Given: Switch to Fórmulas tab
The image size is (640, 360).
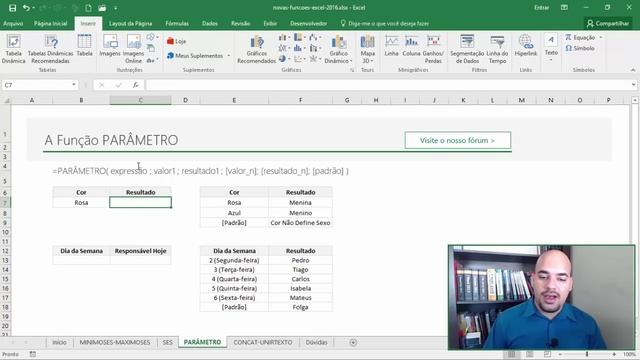Looking at the screenshot, I should click(x=177, y=24).
